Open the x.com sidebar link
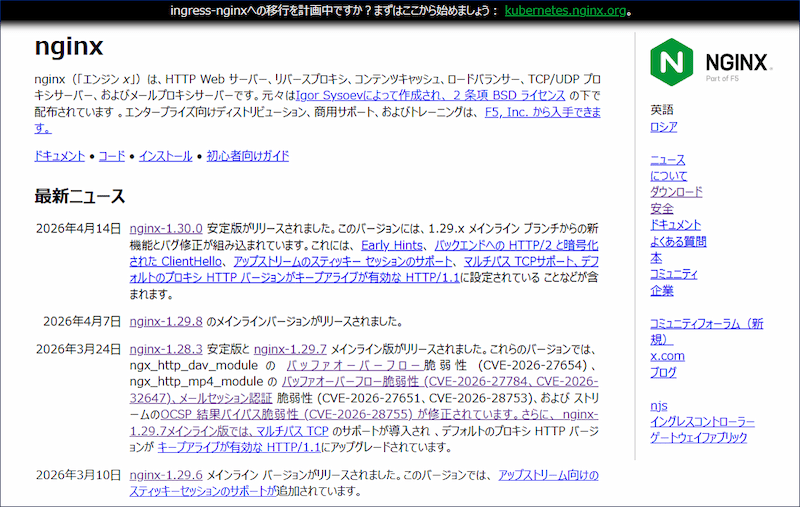This screenshot has width=800, height=507. point(667,357)
